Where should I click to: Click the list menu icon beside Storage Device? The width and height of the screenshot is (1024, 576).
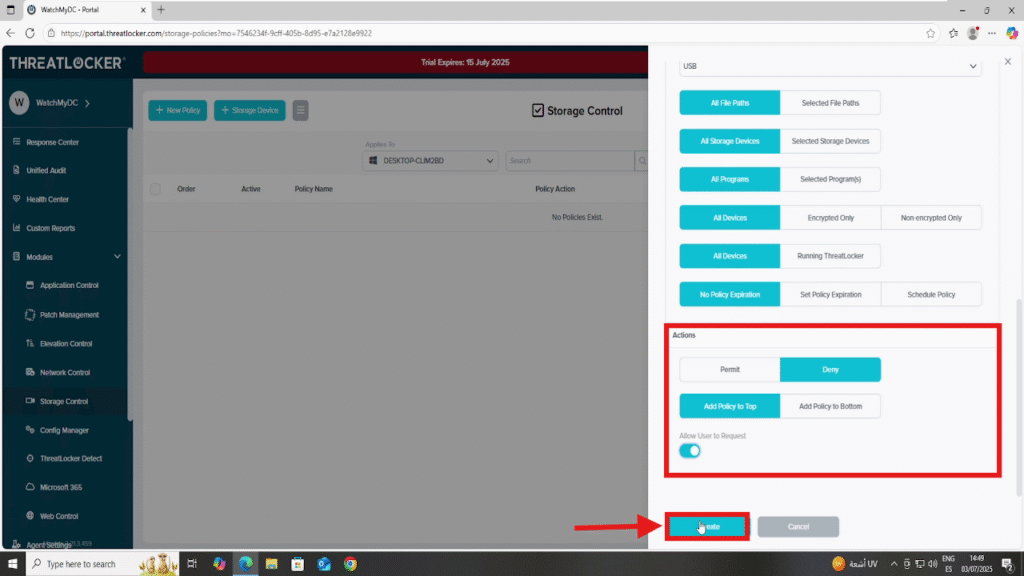(300, 110)
